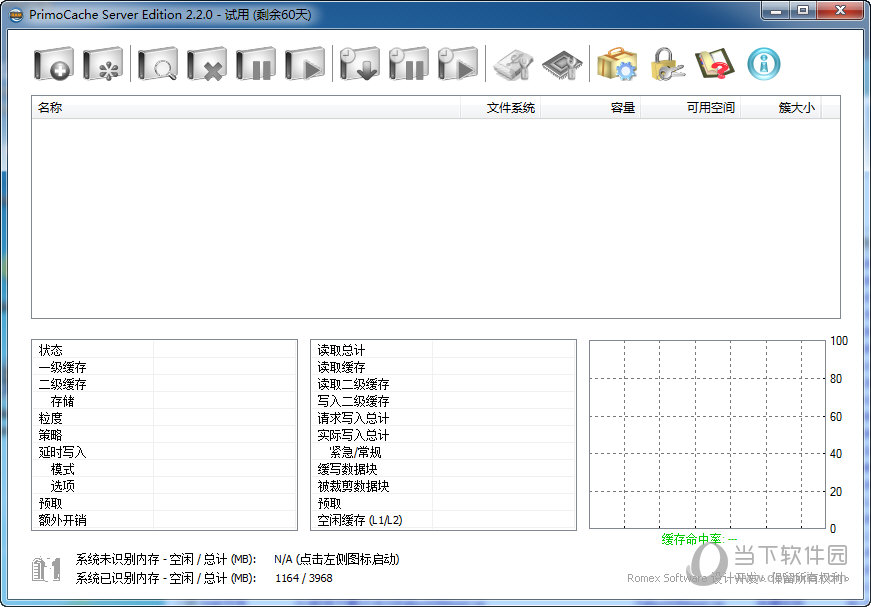Sort by the 名称 column header
The image size is (871, 607).
click(x=246, y=107)
